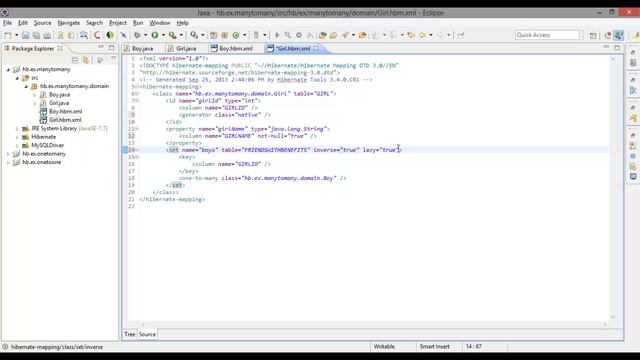Maximize the editor area
This screenshot has width=640, height=360.
[x=617, y=48]
